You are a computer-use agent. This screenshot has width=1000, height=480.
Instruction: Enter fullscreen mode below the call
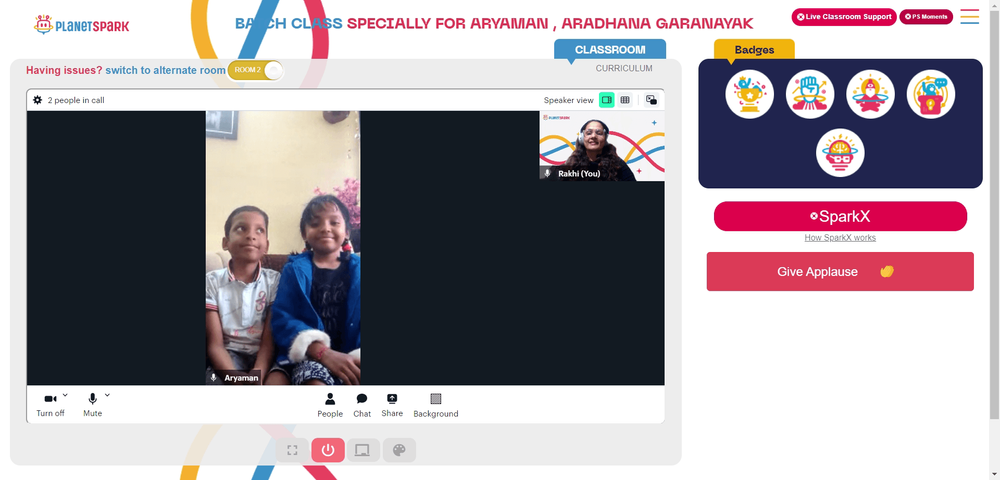[292, 450]
